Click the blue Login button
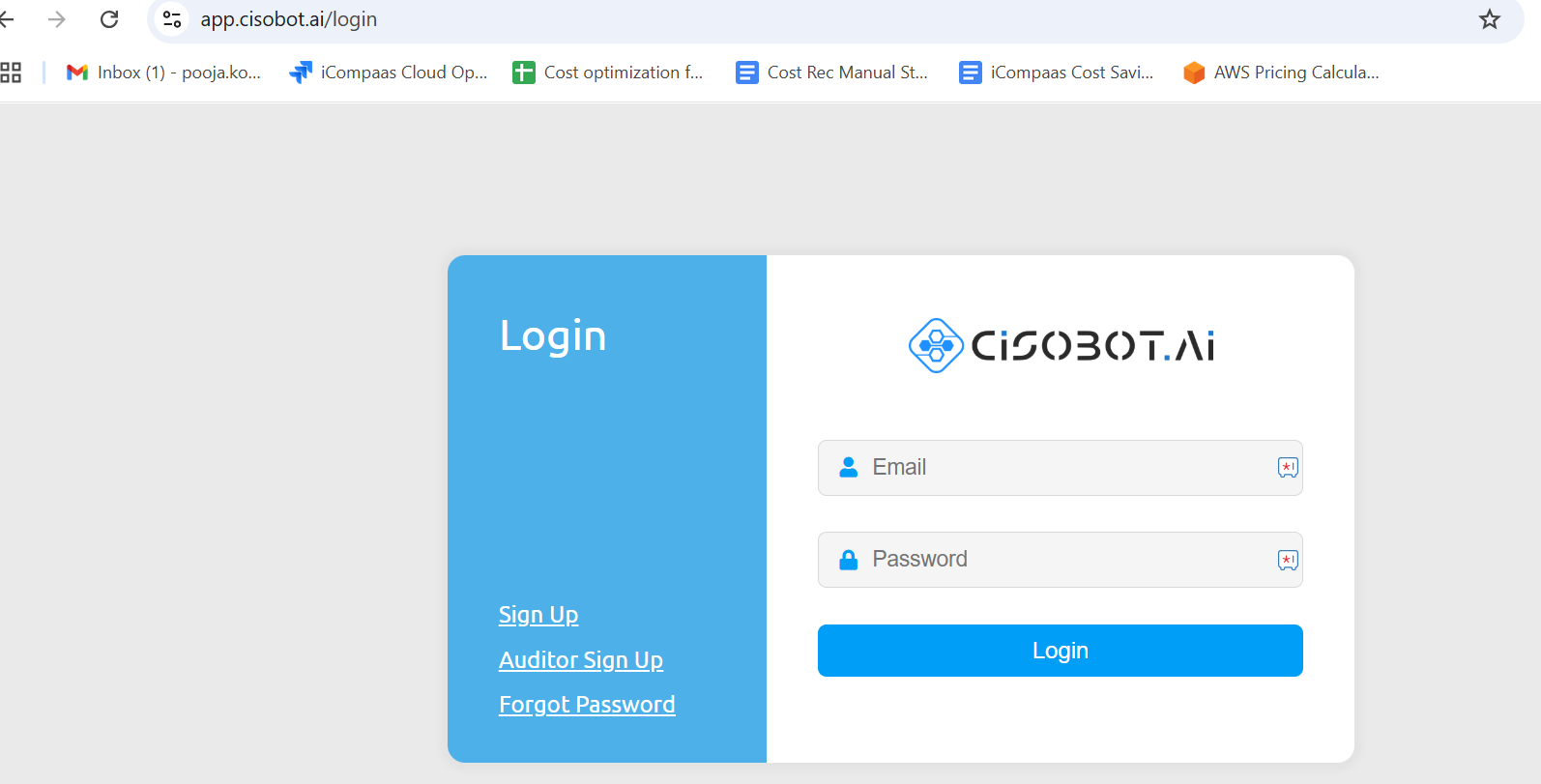This screenshot has height=784, width=1541. 1060,651
